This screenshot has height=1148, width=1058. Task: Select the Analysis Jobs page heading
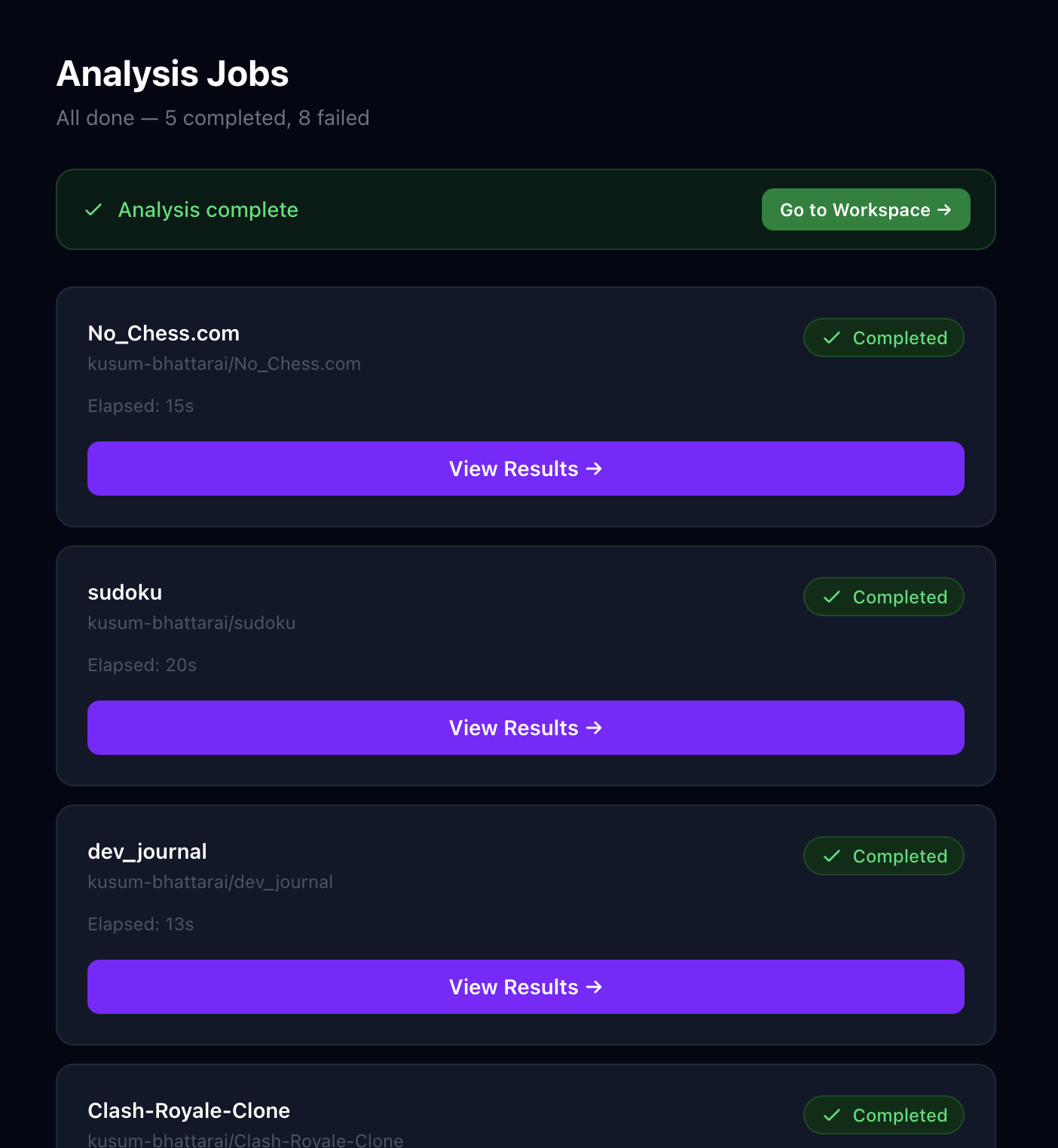[x=172, y=73]
